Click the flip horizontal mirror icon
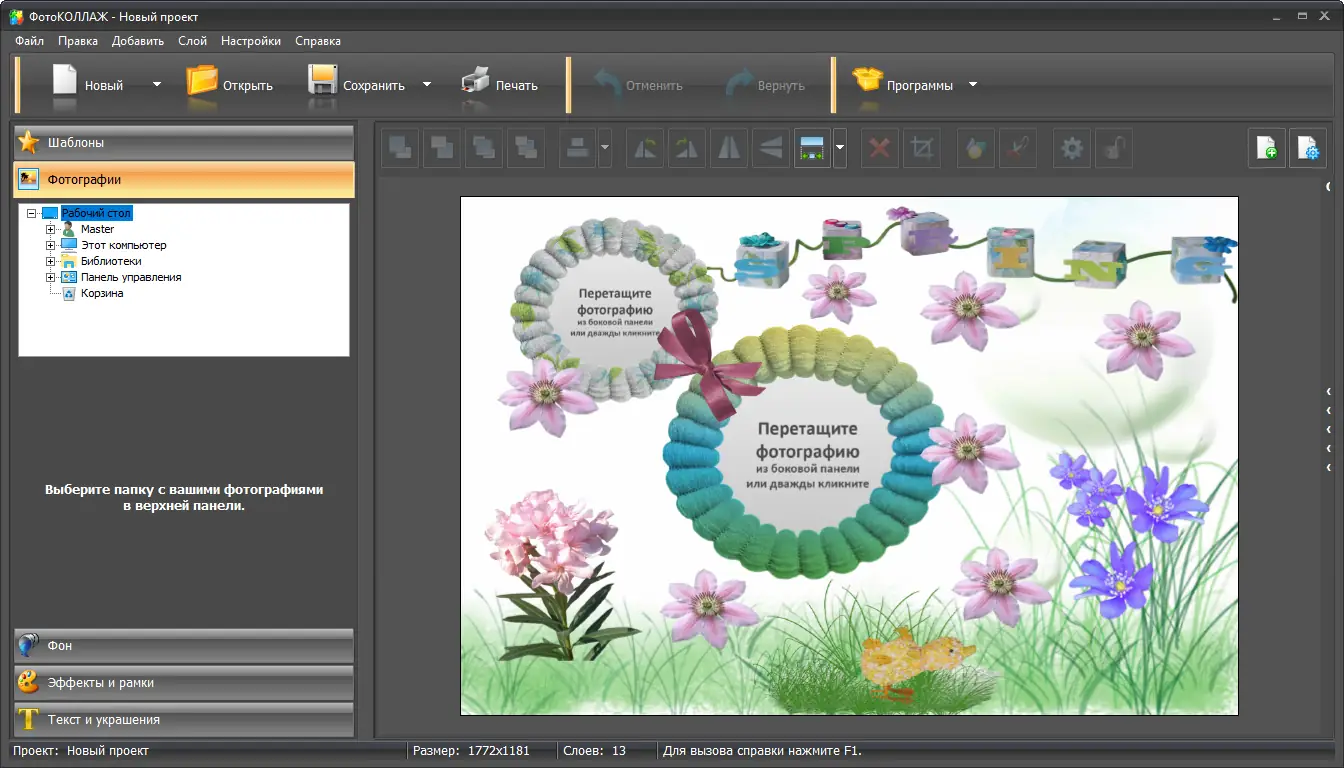1344x768 pixels. (728, 149)
